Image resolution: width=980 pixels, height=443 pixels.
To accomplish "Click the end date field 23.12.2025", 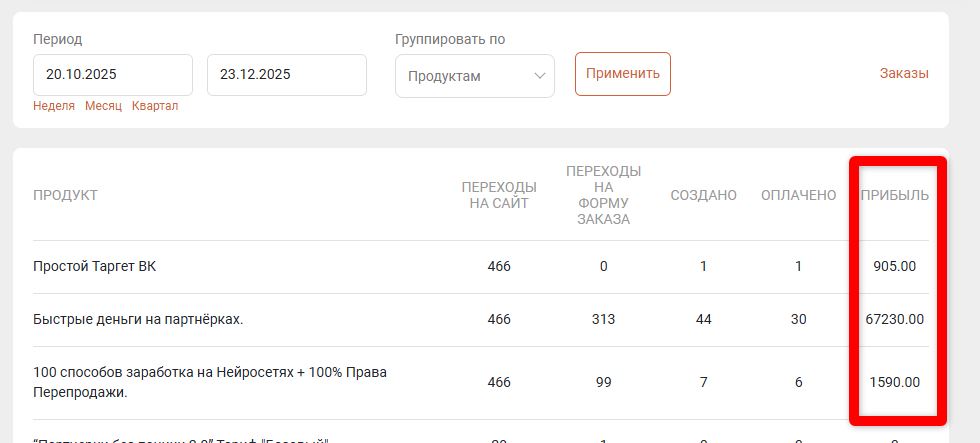I will 286,75.
